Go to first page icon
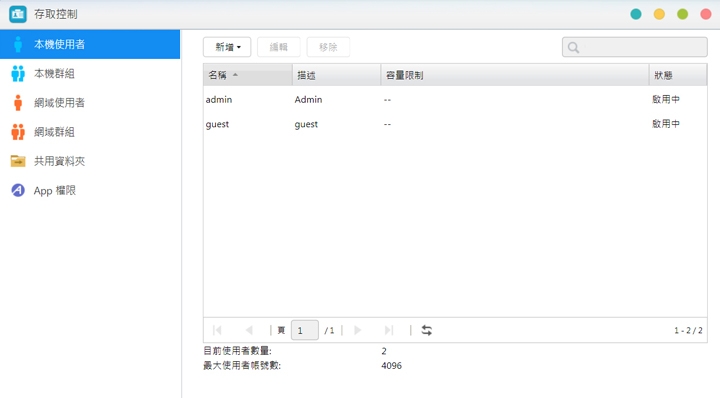Viewport: 720px width, 398px height. 217,330
